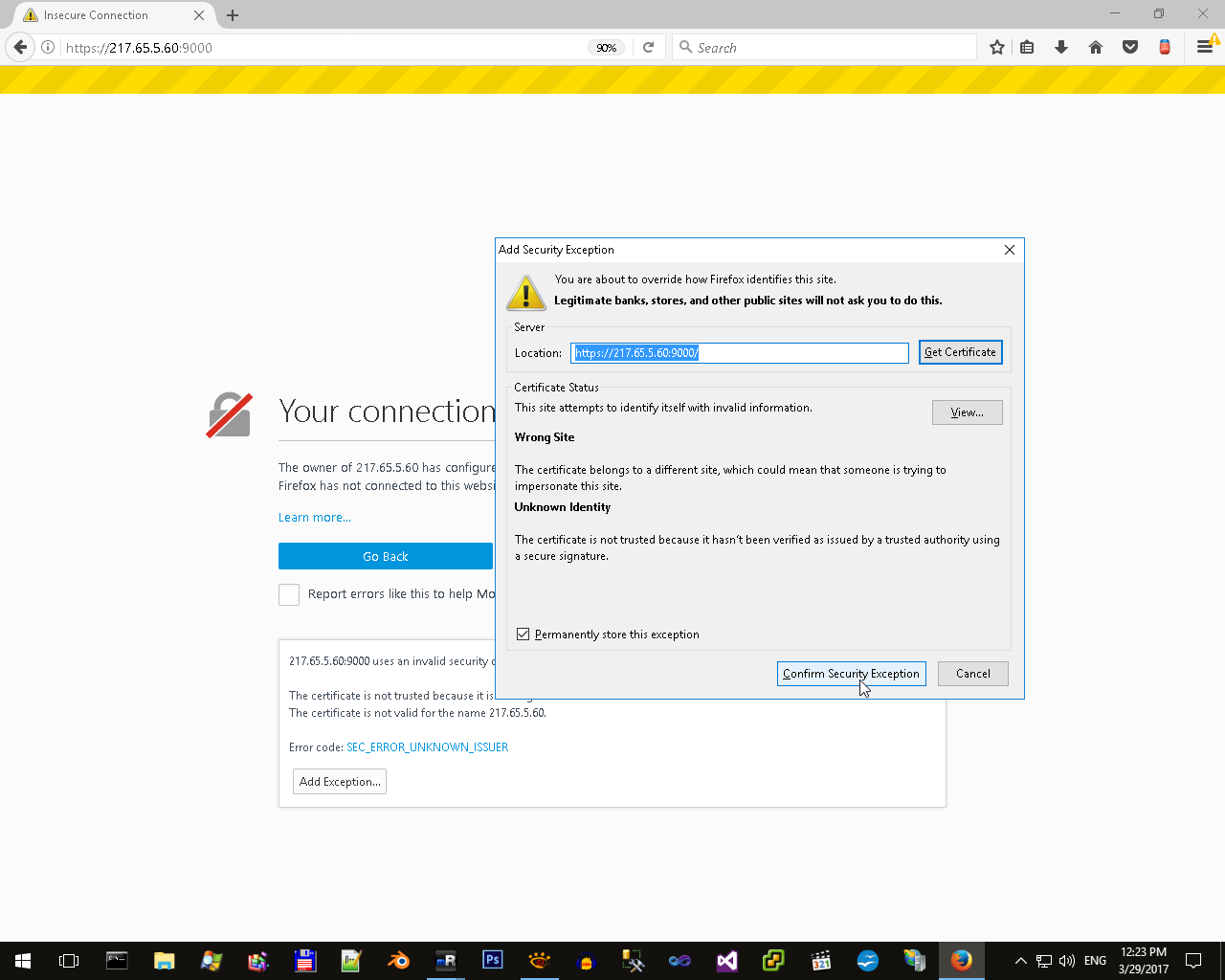1225x980 pixels.
Task: Click the Go Back button on error page
Action: click(386, 556)
